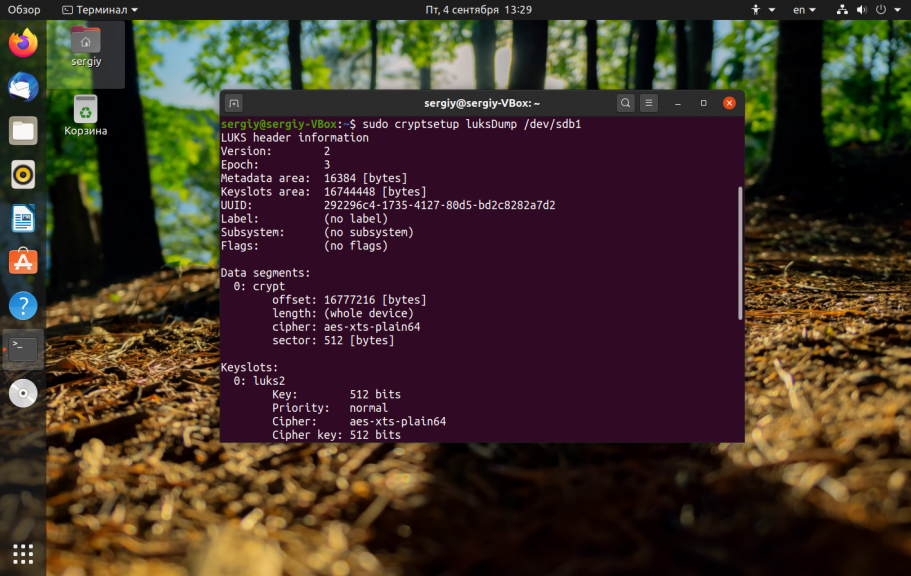Click the Data segments: heading
This screenshot has height=576, width=911.
point(266,273)
